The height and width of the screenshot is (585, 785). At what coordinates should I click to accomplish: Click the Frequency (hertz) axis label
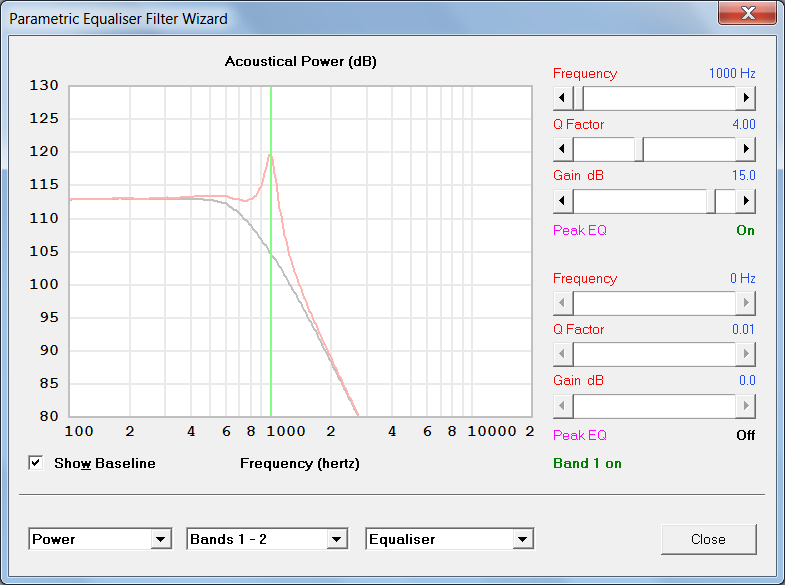pos(300,463)
